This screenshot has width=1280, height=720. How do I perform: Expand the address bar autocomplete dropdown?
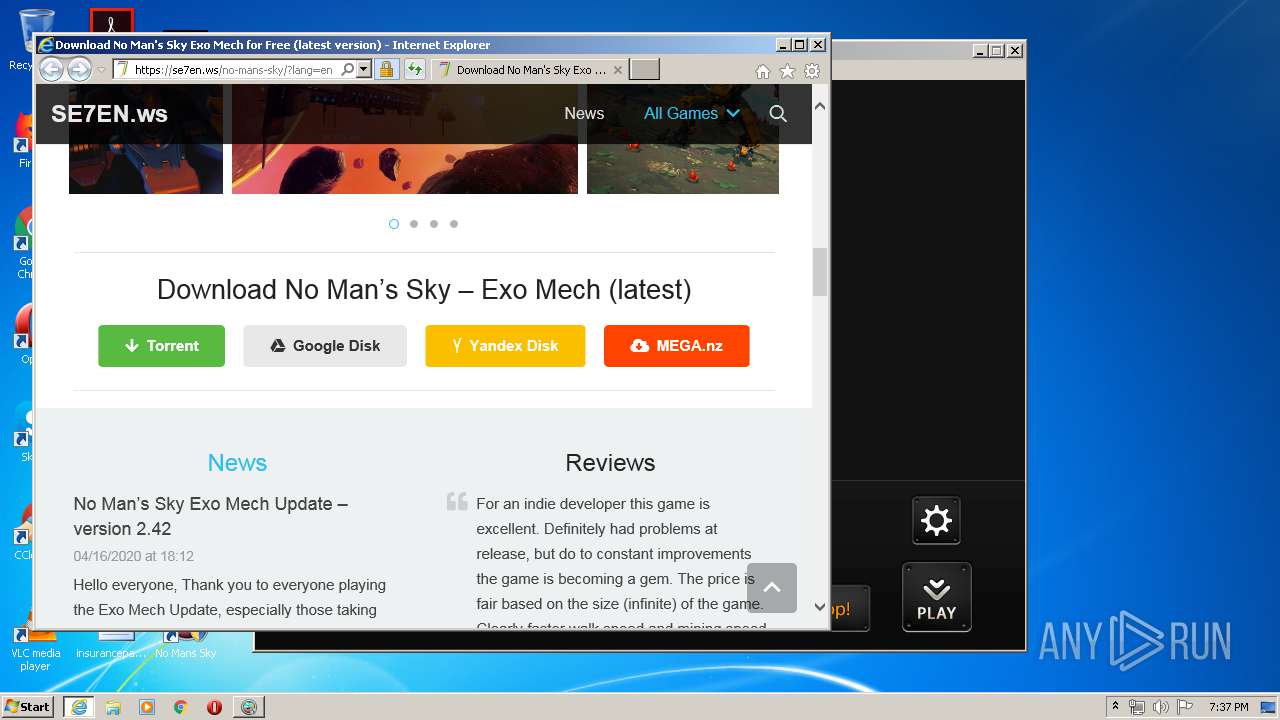tap(363, 70)
